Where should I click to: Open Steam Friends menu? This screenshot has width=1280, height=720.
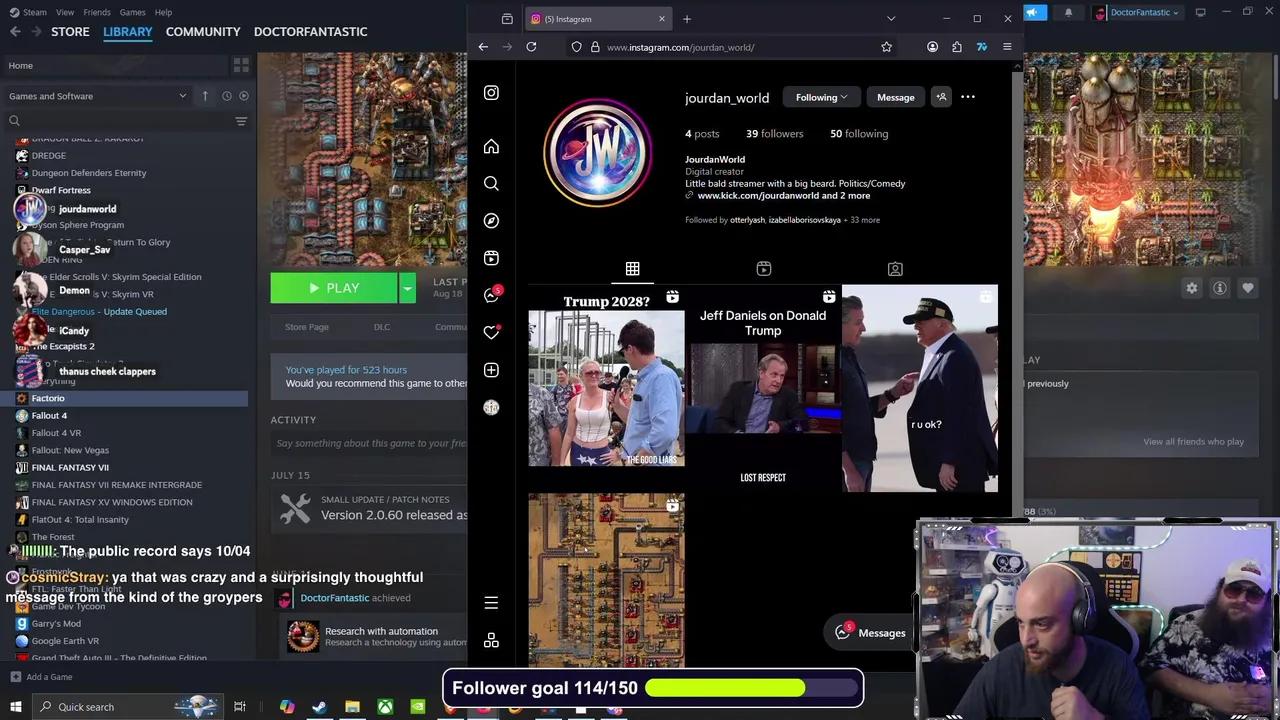coord(97,12)
